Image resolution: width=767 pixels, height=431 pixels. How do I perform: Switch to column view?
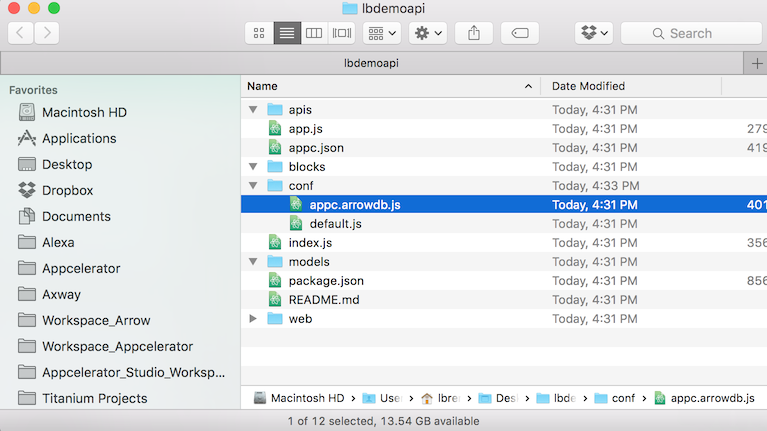[314, 33]
